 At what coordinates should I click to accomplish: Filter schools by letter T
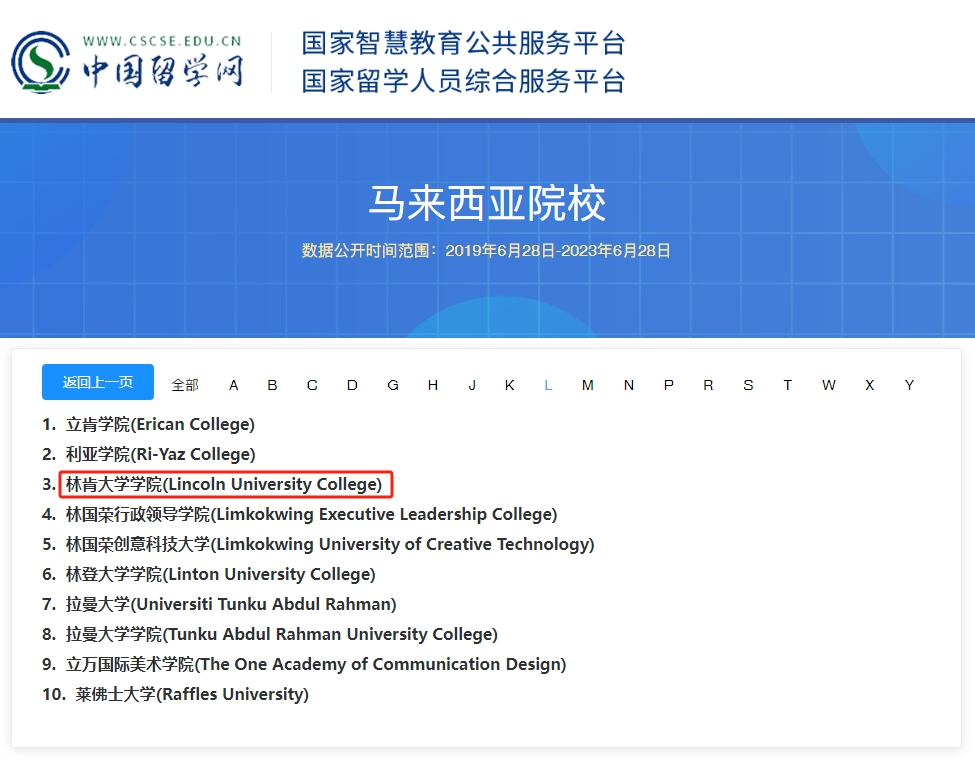pos(787,386)
